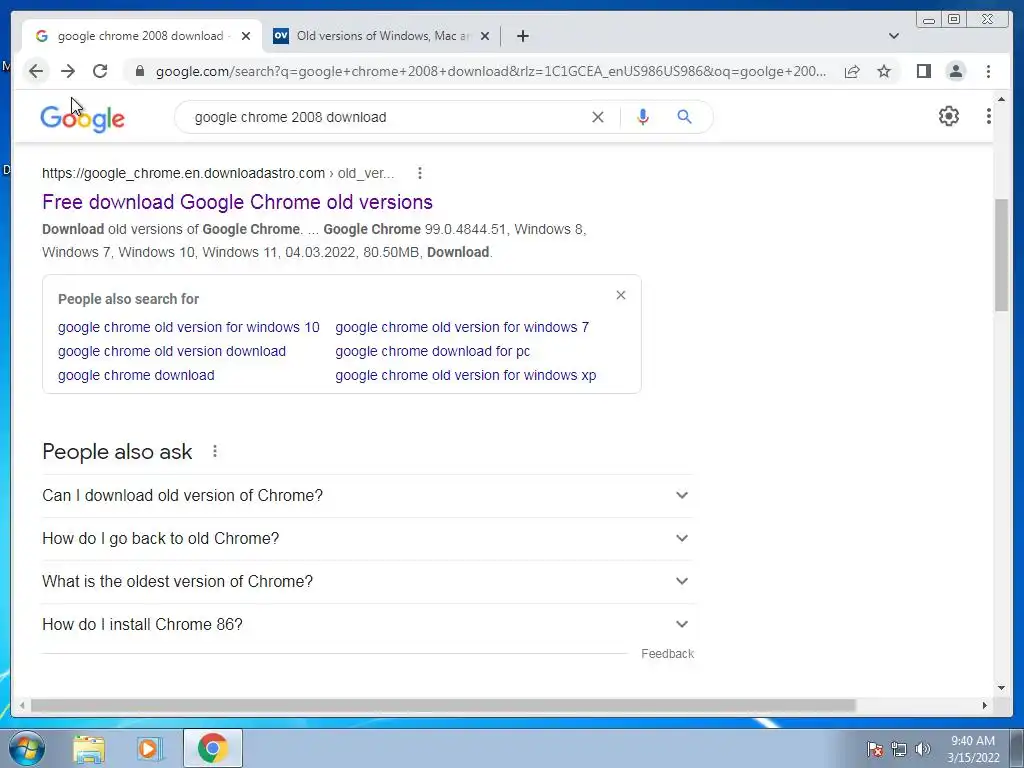
Task: Close the Old versions of Windows tab
Action: click(485, 36)
